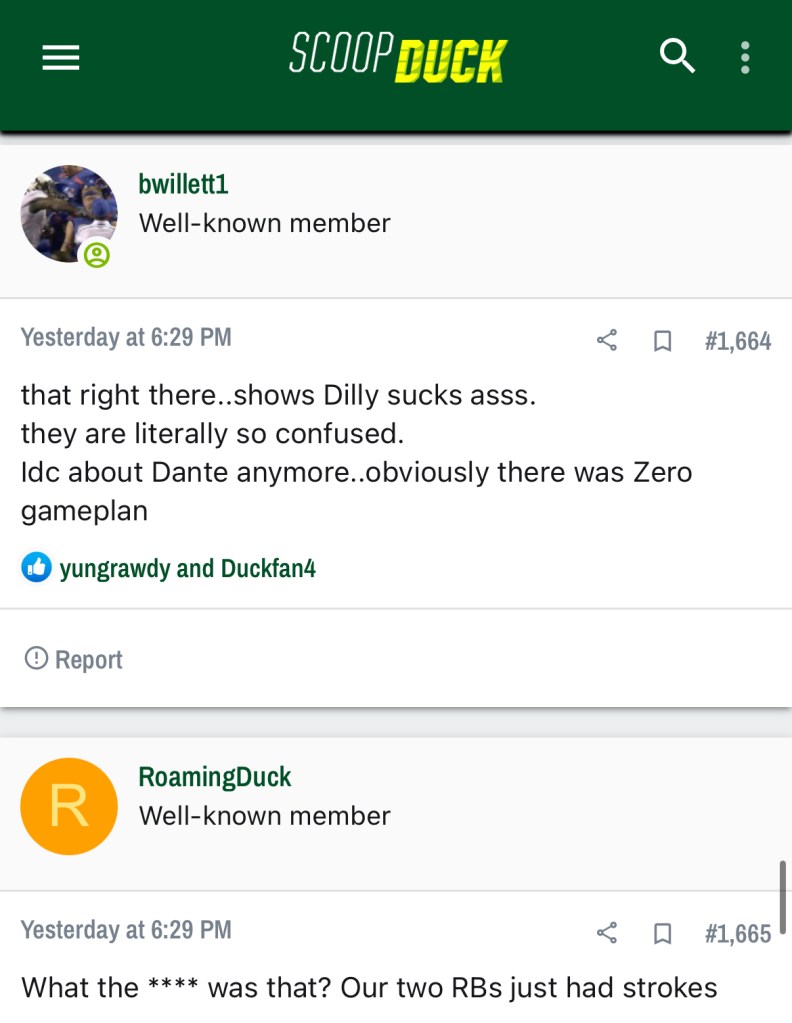Share post #1,665

(x=607, y=934)
